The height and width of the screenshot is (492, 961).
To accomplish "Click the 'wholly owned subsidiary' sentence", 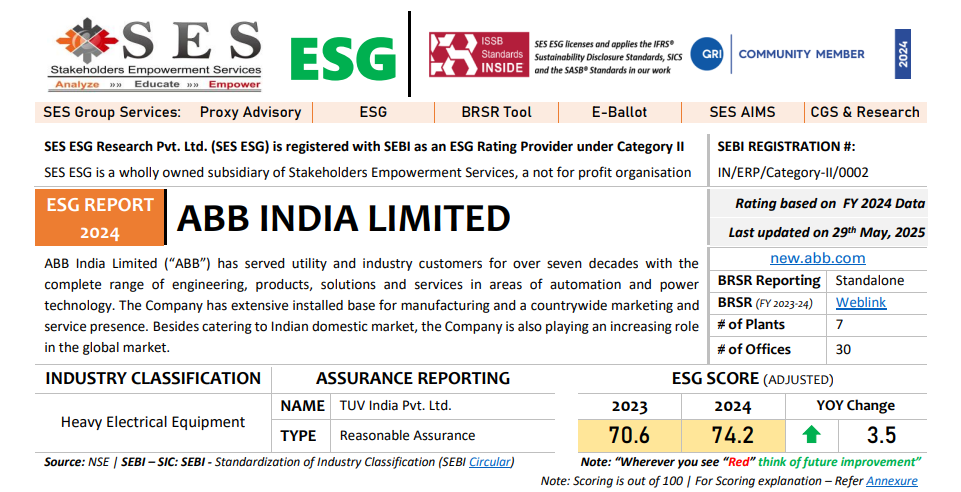I will pos(368,173).
